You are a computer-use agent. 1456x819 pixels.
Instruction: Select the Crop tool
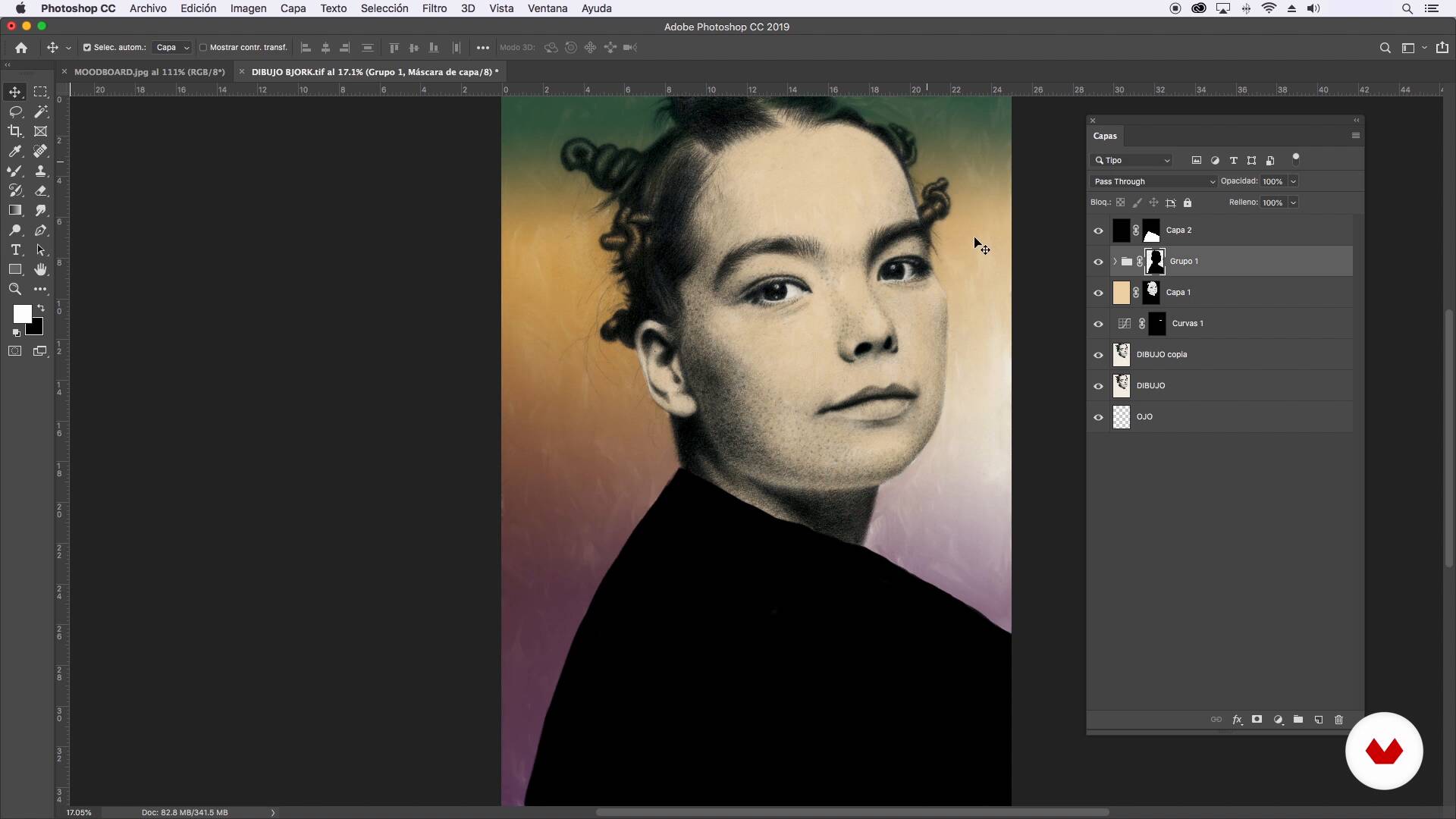(x=15, y=131)
